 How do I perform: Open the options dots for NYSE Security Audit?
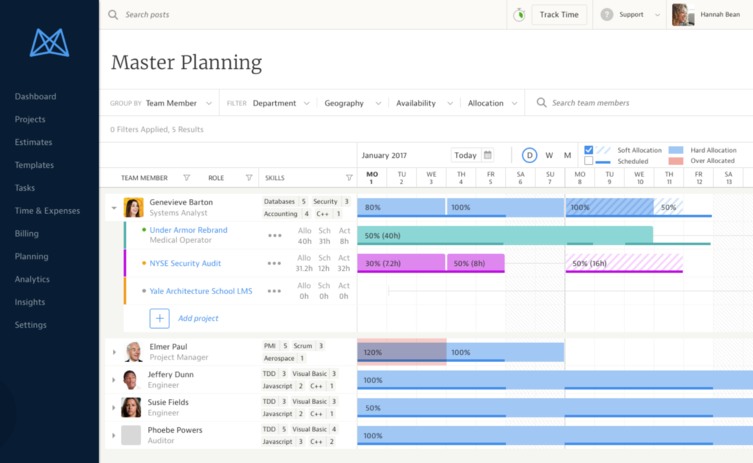point(274,264)
